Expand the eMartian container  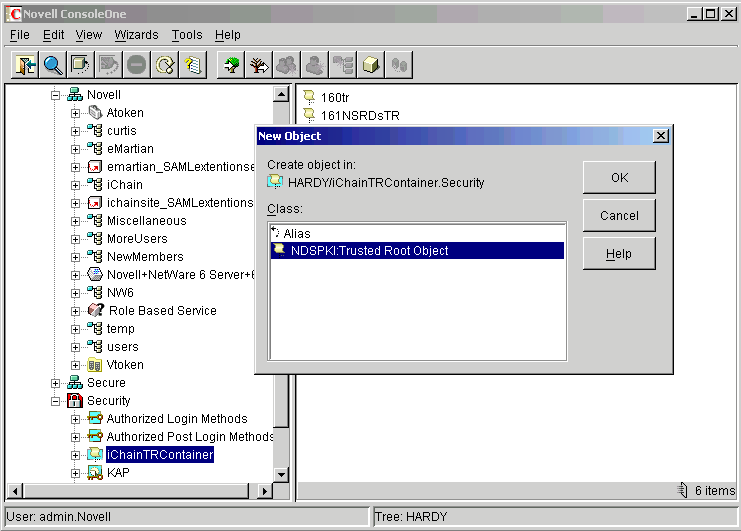(x=75, y=149)
